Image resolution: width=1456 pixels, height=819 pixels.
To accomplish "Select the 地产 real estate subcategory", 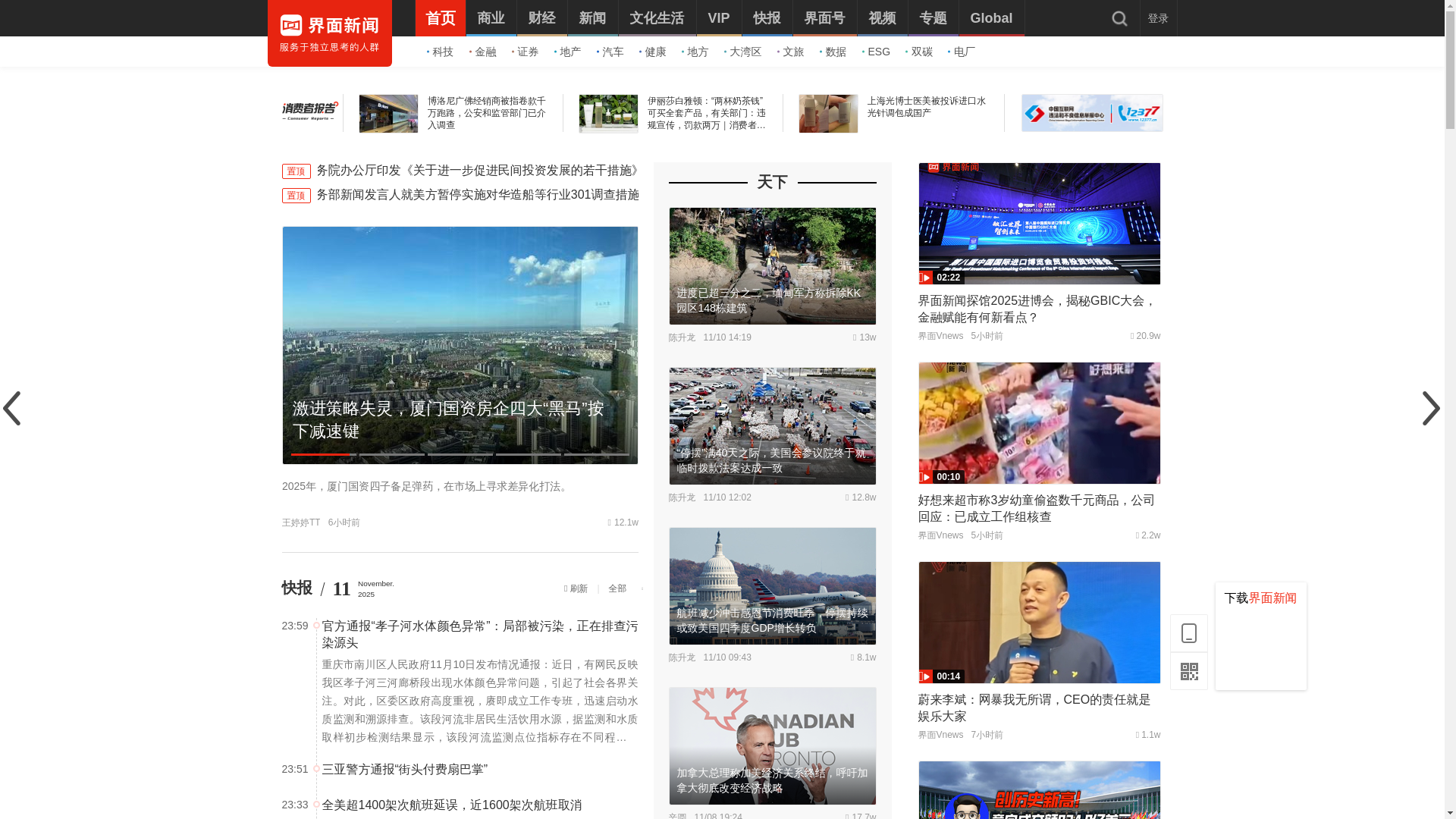I will tap(570, 52).
